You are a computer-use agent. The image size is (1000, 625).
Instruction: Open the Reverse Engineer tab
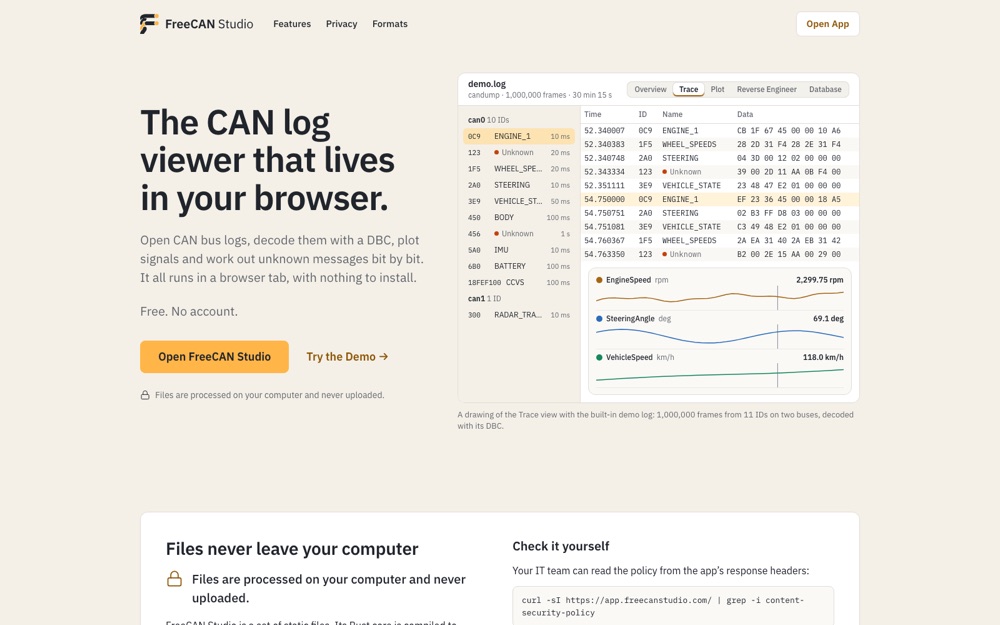click(767, 89)
